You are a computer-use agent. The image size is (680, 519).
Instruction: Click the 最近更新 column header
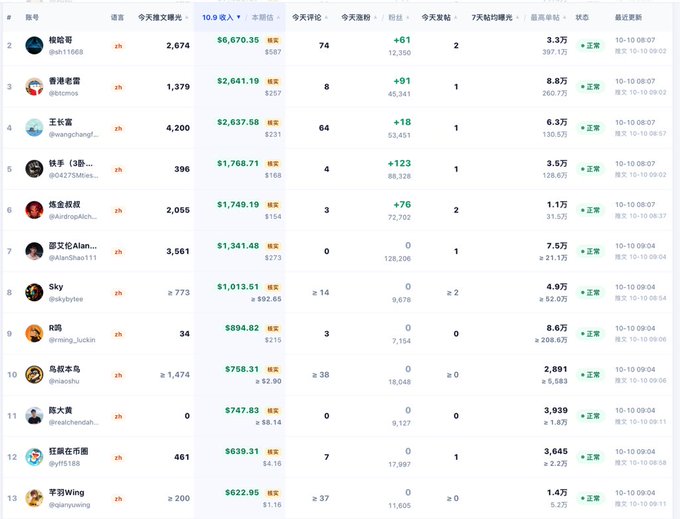628,17
